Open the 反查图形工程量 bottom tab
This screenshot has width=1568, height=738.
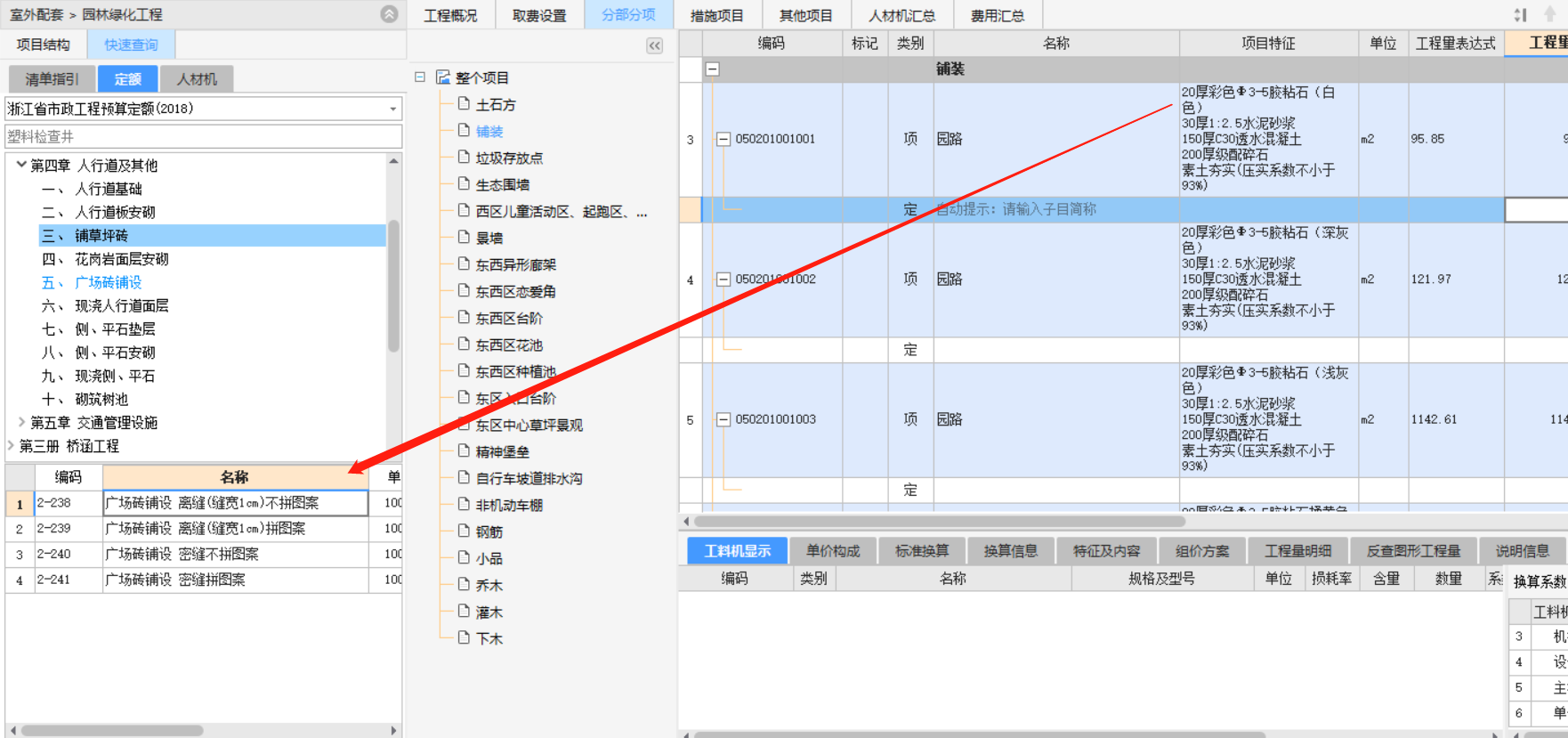[x=1414, y=551]
